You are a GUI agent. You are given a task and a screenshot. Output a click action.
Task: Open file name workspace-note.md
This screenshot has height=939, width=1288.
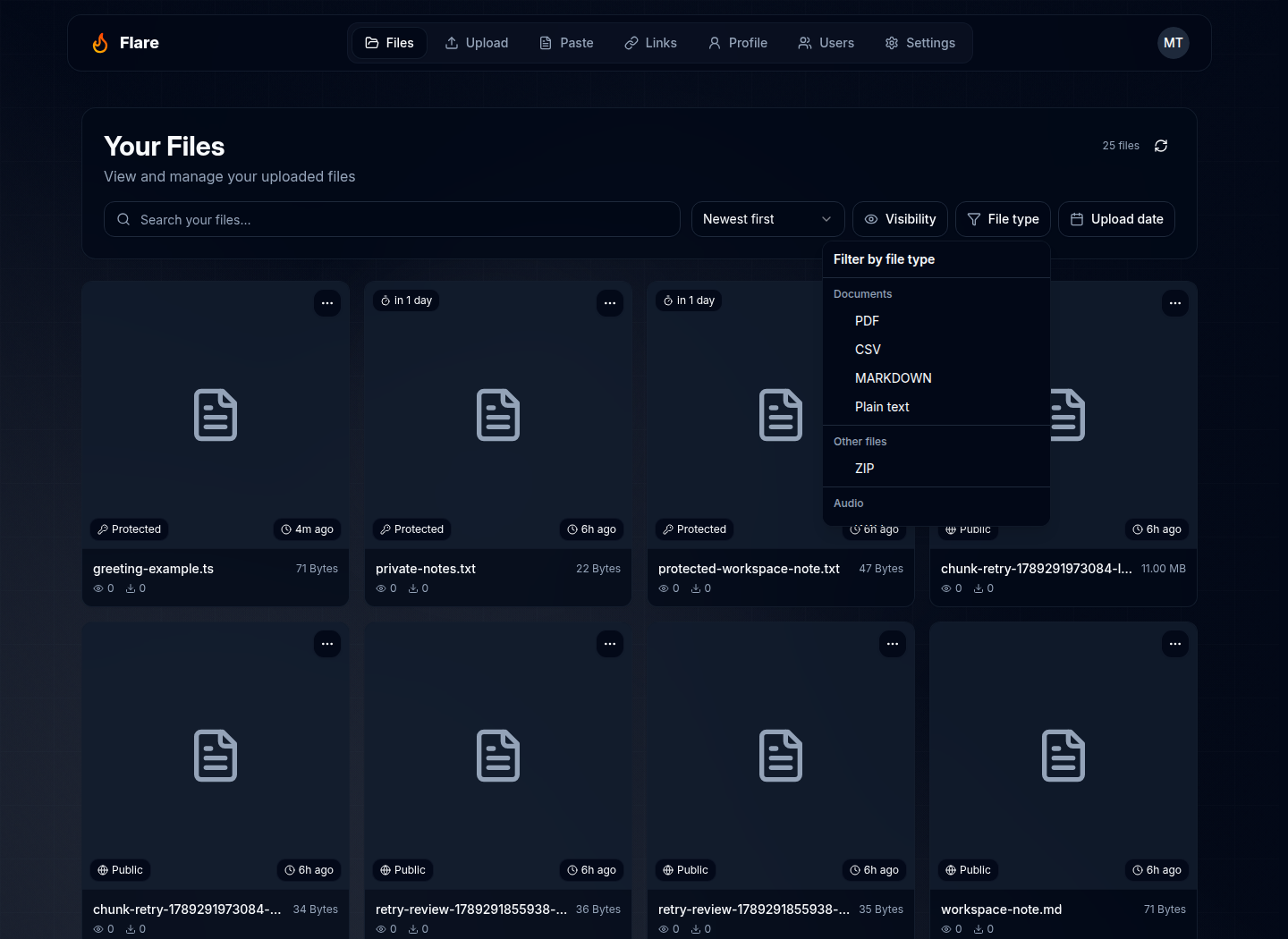click(x=1001, y=909)
